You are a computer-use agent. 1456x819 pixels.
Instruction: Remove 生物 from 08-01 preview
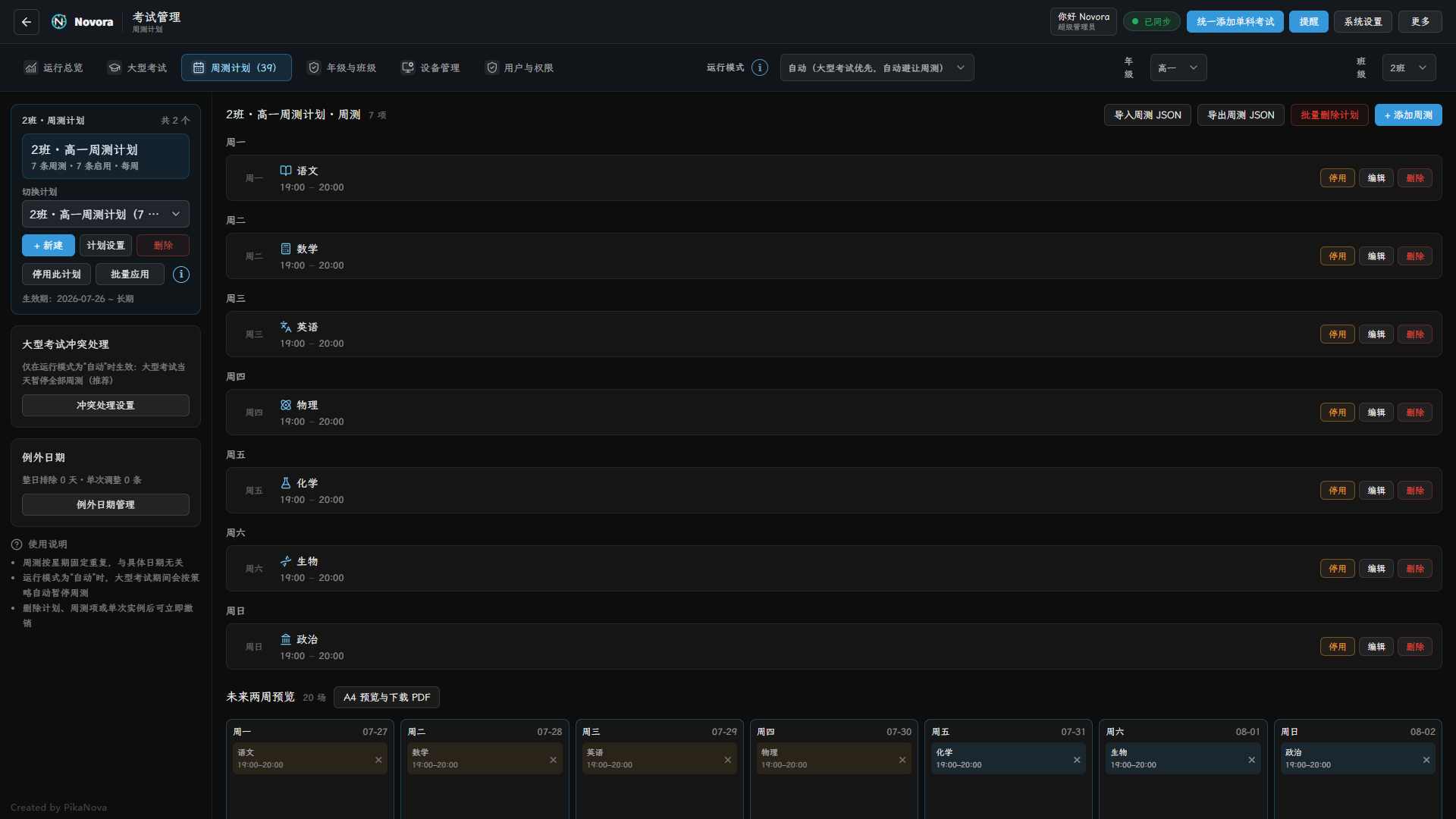[x=1251, y=760]
